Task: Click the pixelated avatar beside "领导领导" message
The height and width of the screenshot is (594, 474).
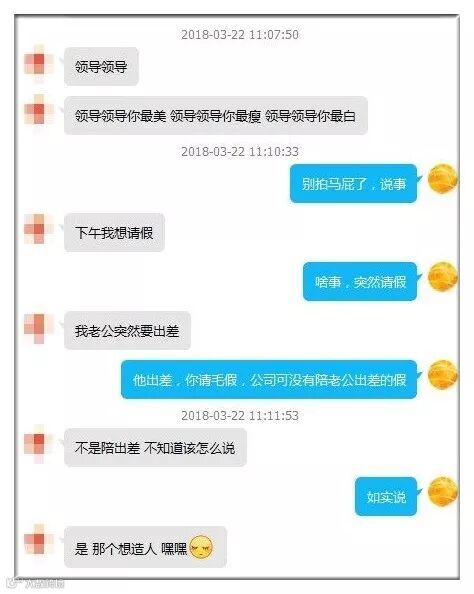Action: 37,64
